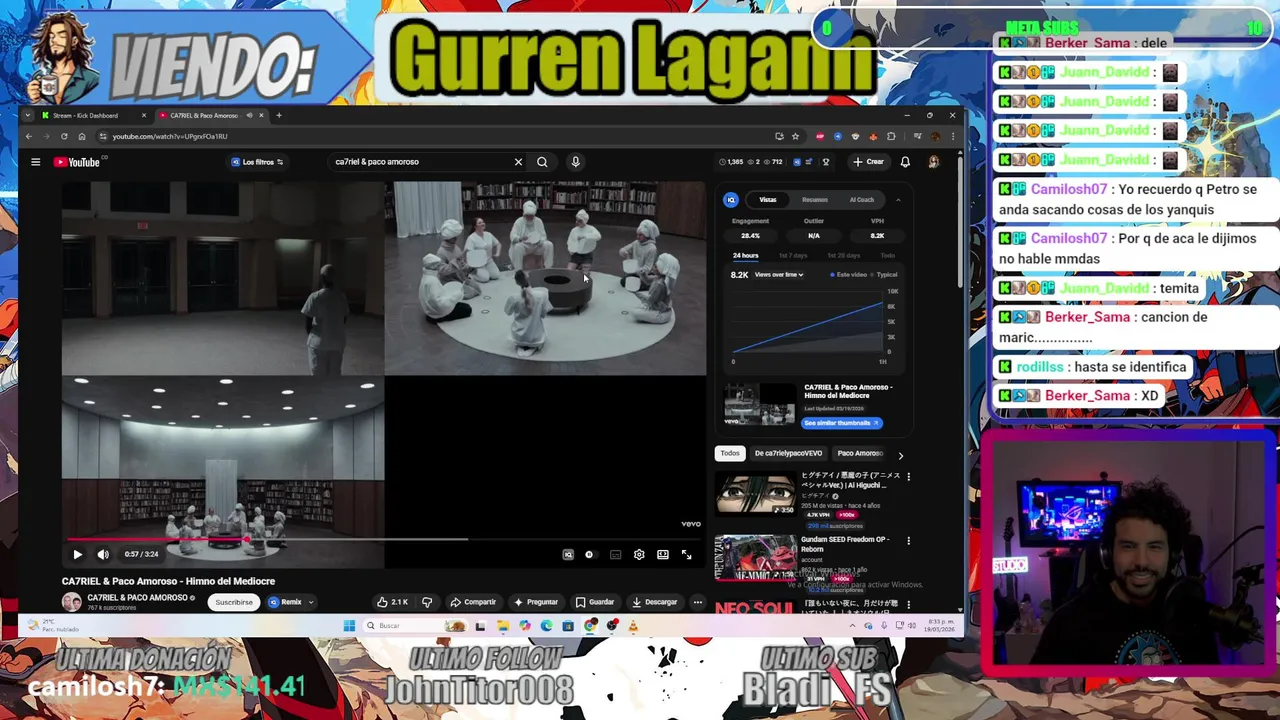
Task: Click See similar thumbnails button
Action: [842, 423]
